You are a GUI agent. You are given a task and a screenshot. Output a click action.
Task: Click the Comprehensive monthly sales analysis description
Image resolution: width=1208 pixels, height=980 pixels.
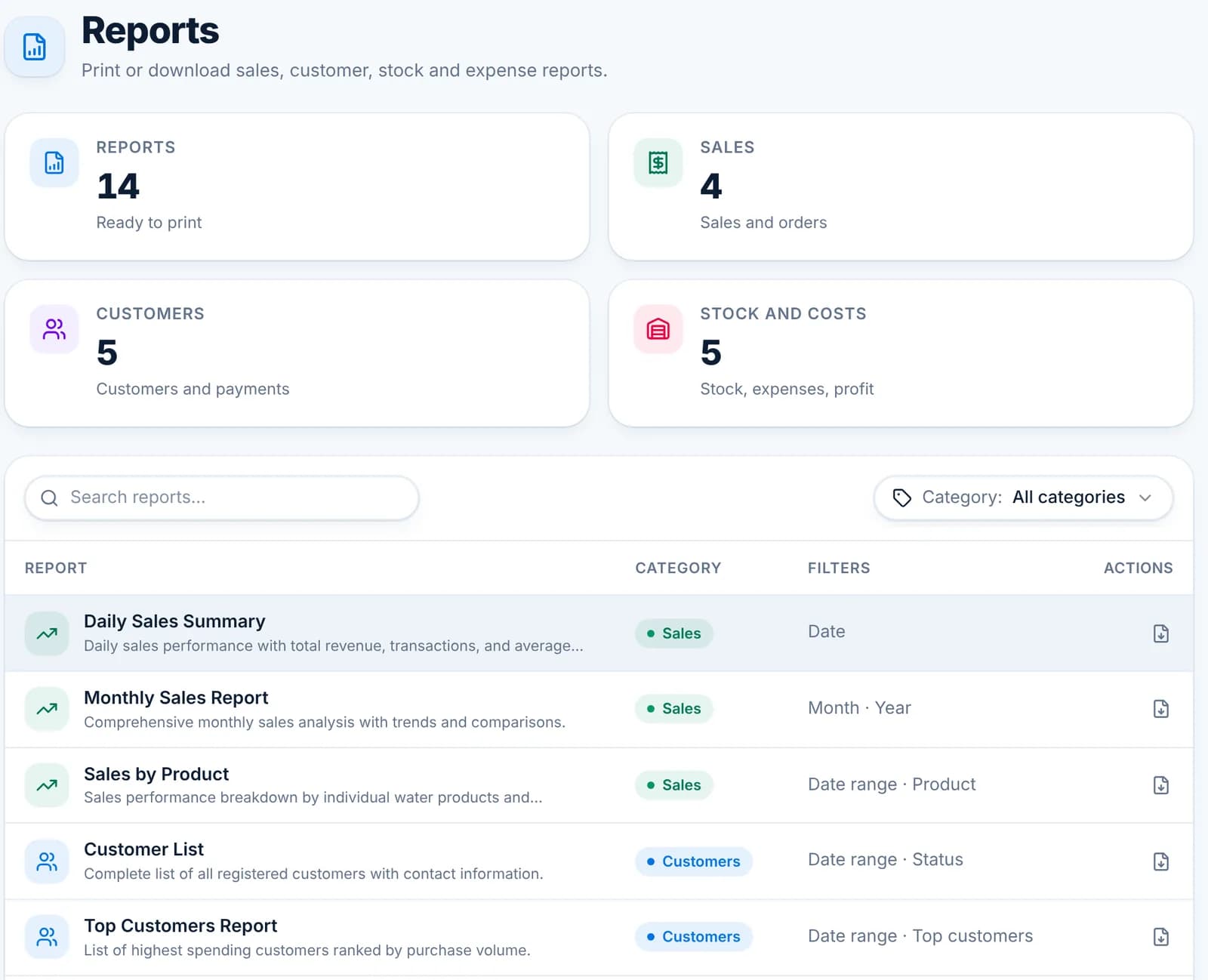point(325,723)
